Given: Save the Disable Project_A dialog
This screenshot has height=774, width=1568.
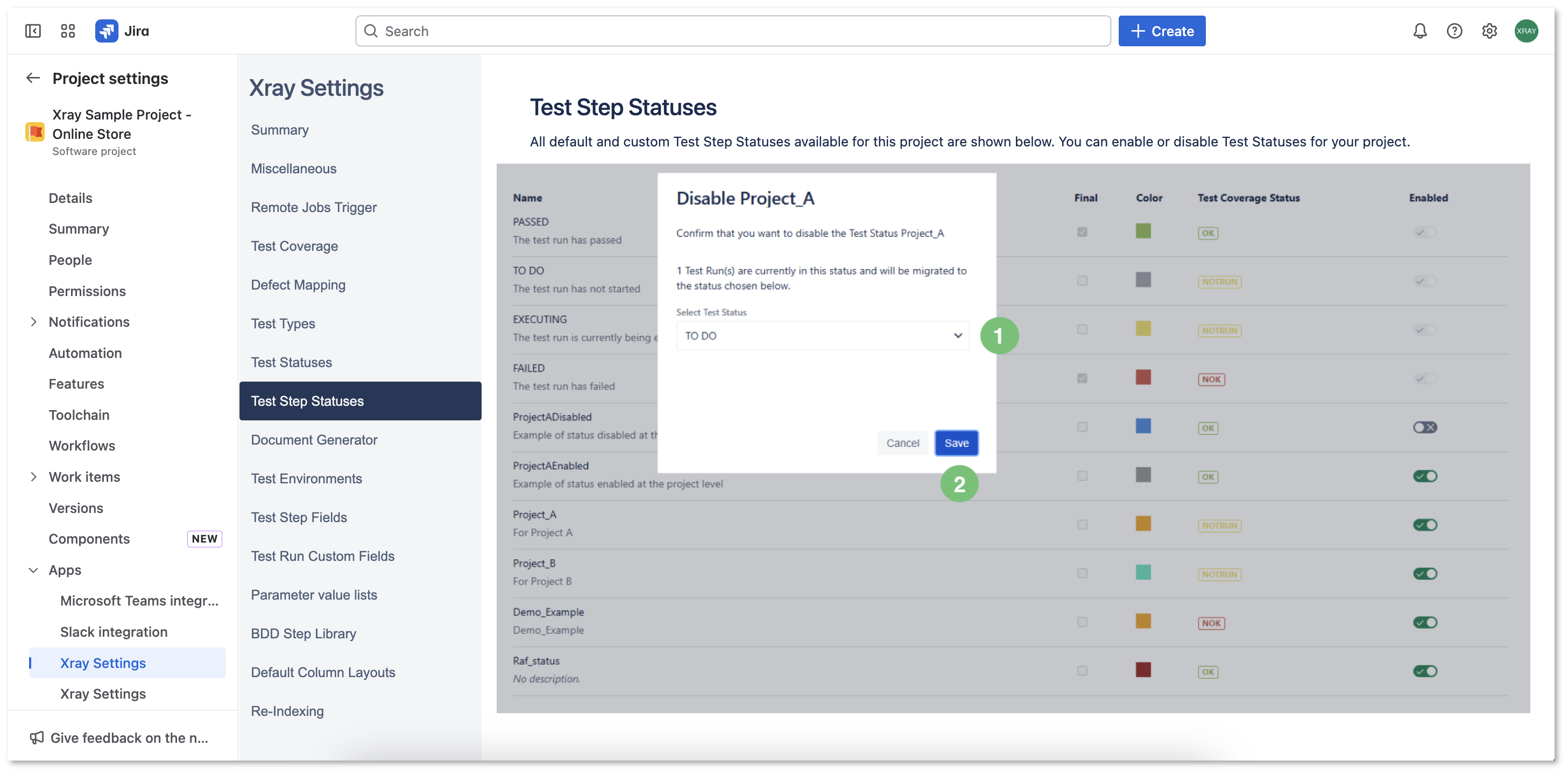Looking at the screenshot, I should point(956,443).
